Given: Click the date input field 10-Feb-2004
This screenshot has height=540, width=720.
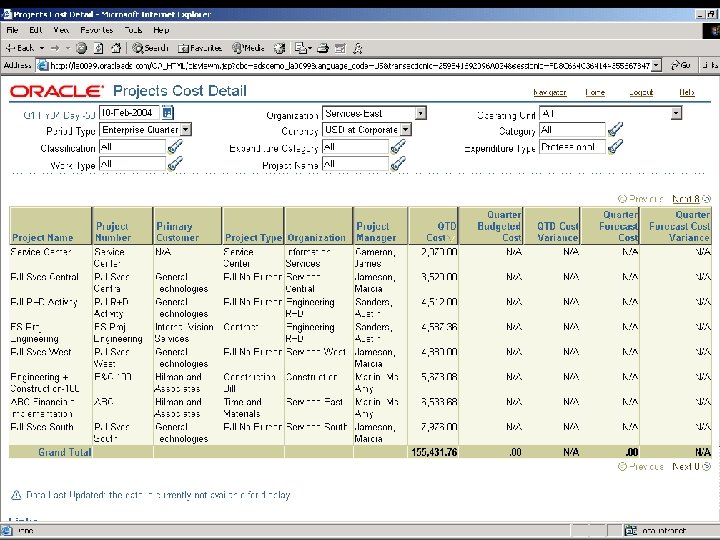Looking at the screenshot, I should pyautogui.click(x=129, y=112).
